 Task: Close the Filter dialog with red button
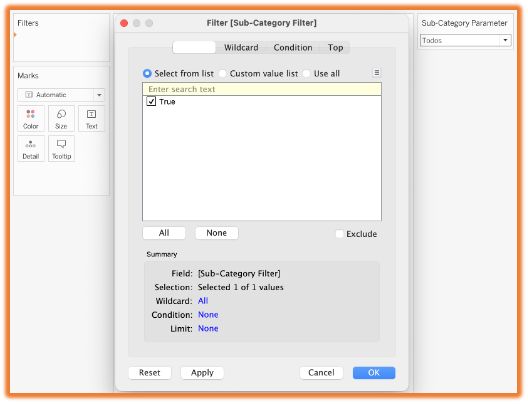click(124, 23)
